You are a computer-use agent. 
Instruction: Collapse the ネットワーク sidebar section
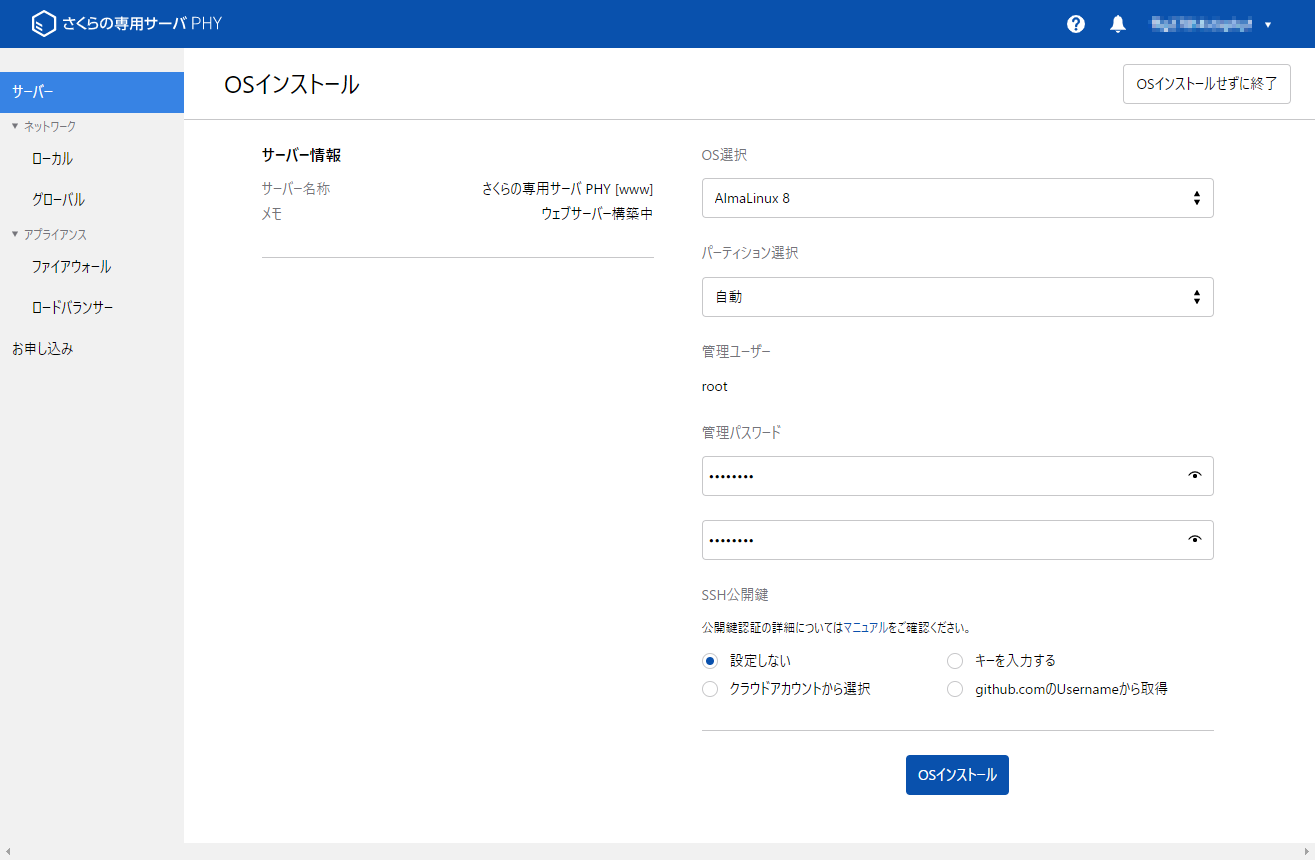click(x=44, y=126)
